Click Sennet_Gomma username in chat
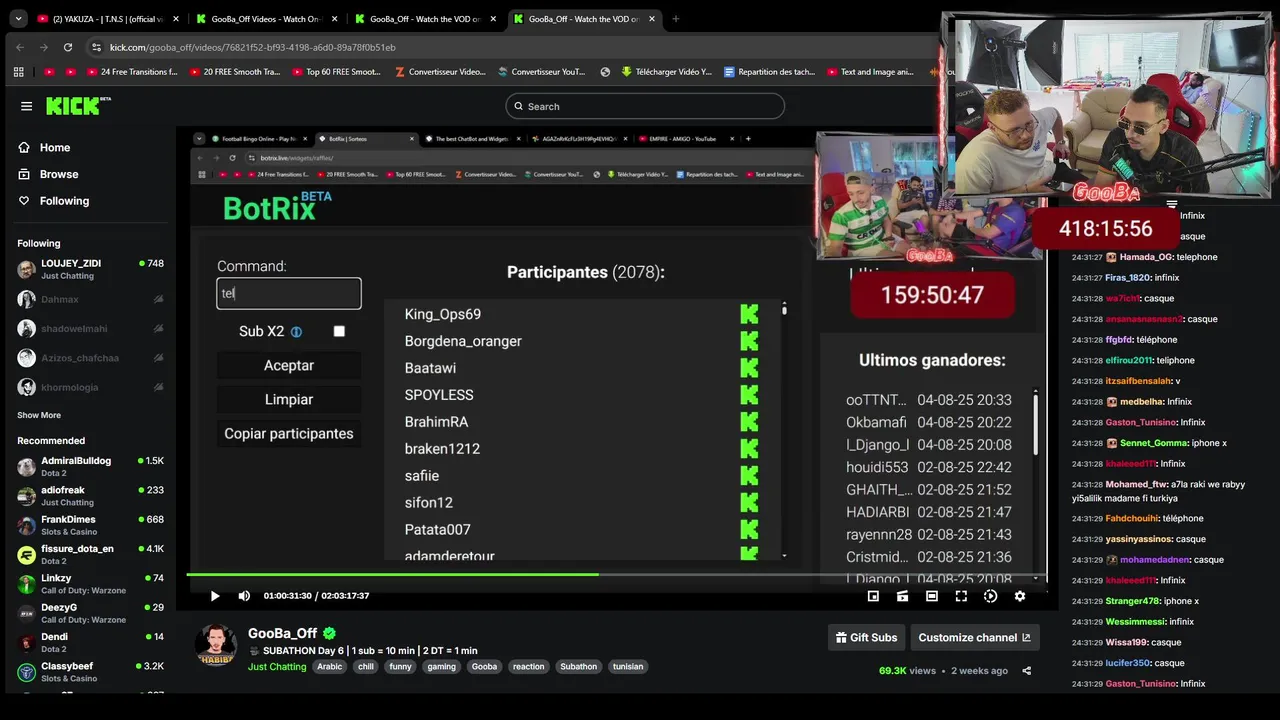The height and width of the screenshot is (720, 1280). pos(1152,443)
